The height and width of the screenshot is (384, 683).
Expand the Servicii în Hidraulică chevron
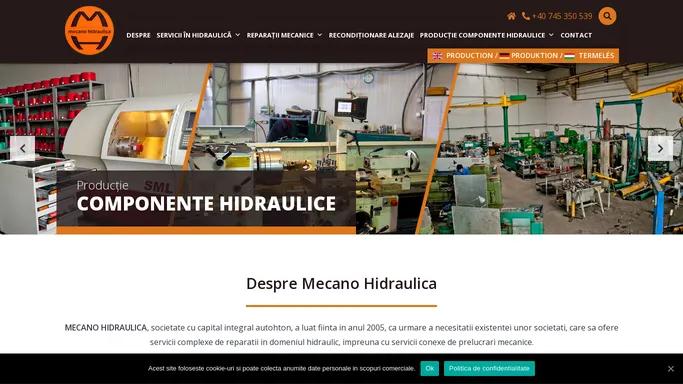tap(238, 35)
